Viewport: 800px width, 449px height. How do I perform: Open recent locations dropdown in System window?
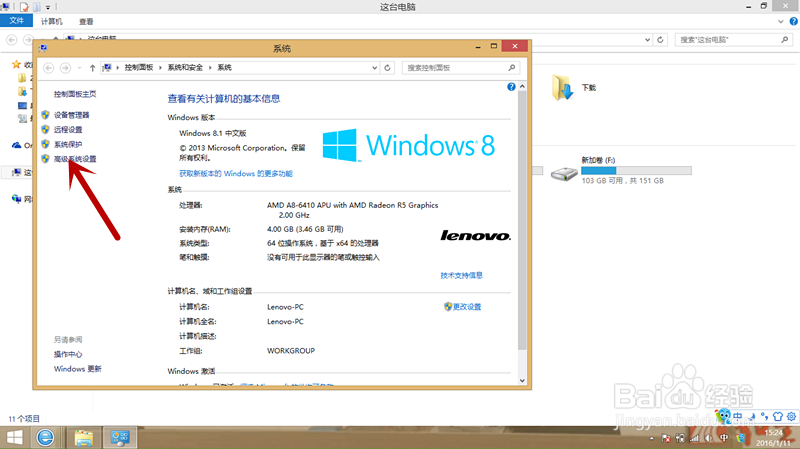coord(79,68)
